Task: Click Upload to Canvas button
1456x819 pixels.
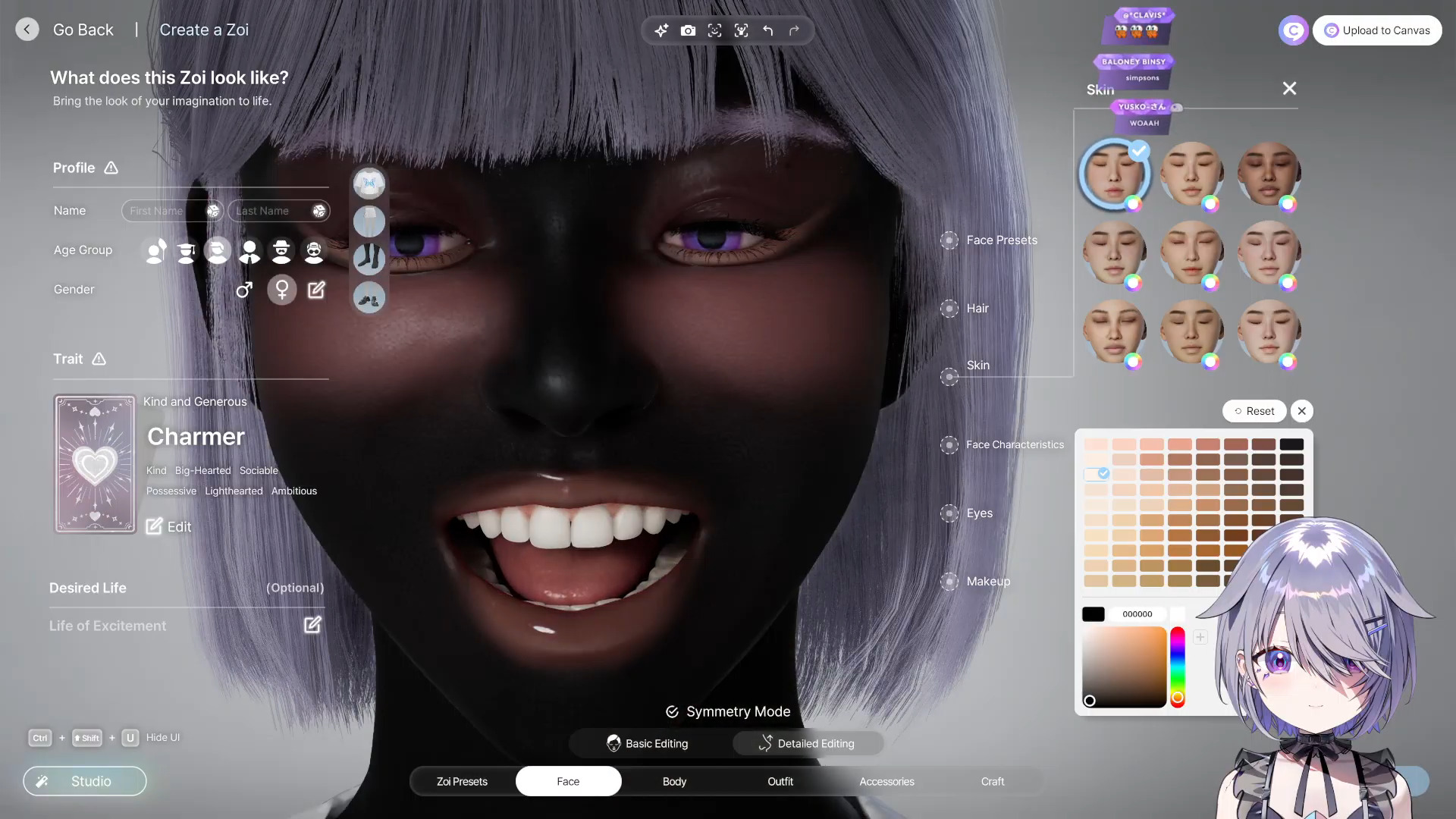Action: pyautogui.click(x=1377, y=30)
